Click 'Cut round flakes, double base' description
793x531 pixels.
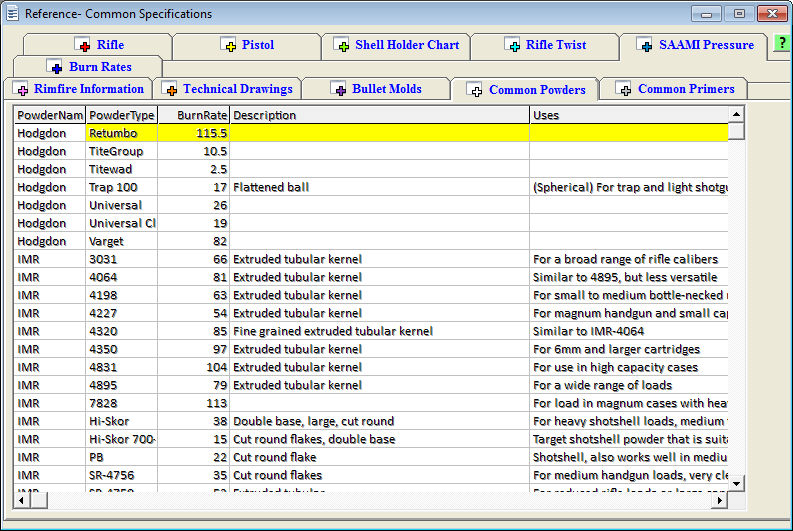[x=380, y=439]
